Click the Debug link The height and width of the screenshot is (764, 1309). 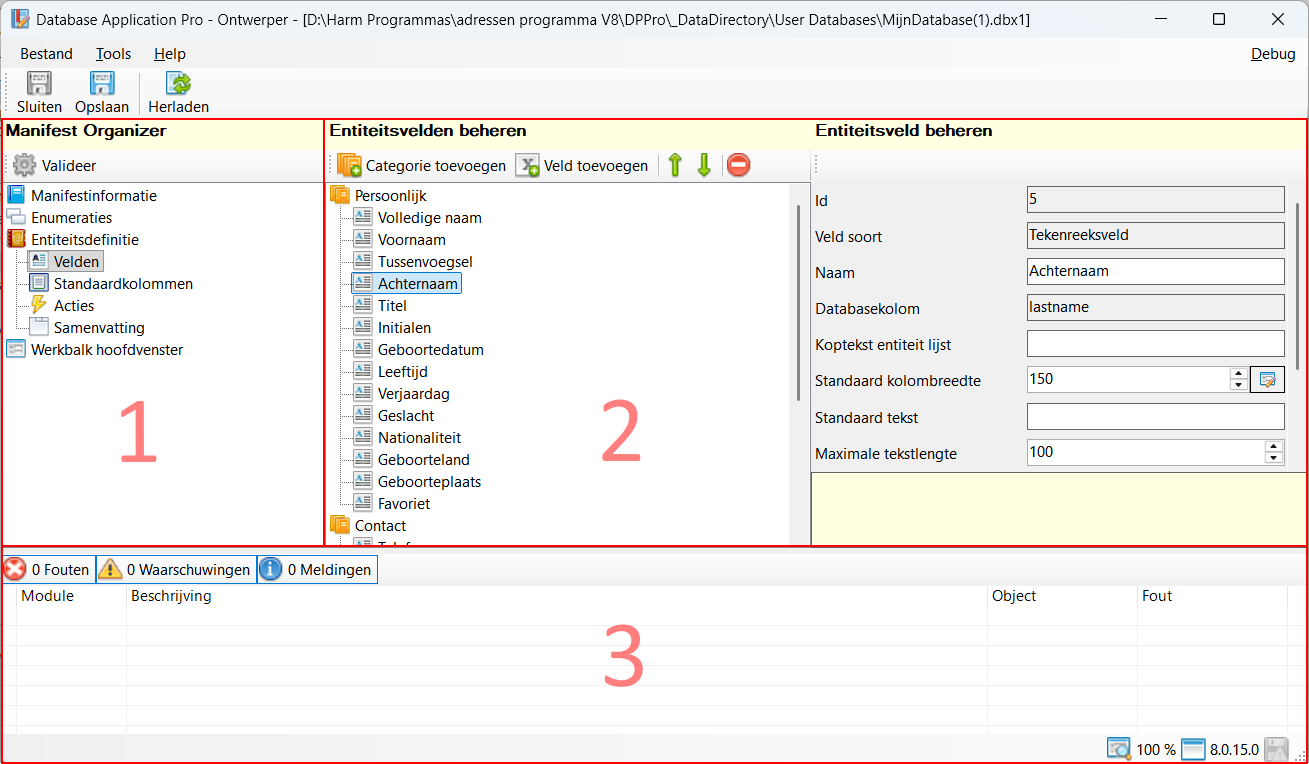[1272, 54]
